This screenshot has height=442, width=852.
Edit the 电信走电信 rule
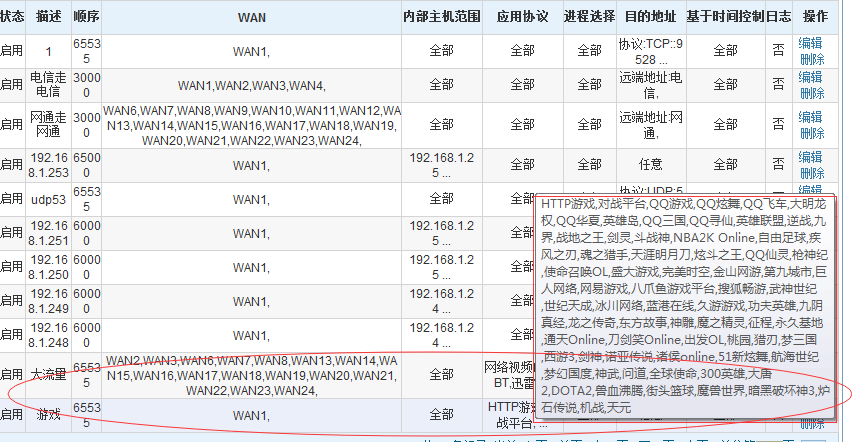(x=810, y=77)
